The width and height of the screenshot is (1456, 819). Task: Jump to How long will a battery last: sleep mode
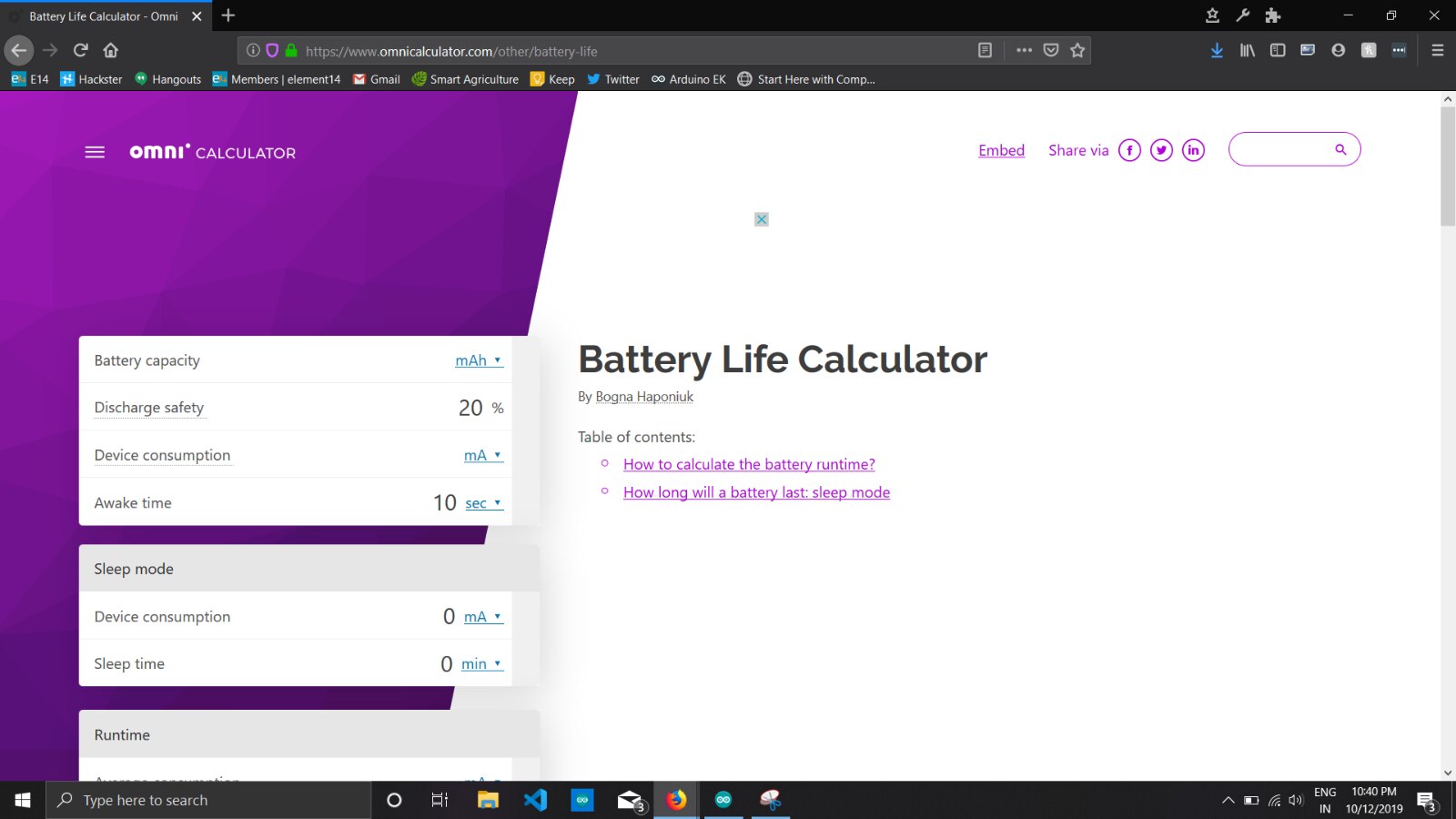[x=756, y=492]
